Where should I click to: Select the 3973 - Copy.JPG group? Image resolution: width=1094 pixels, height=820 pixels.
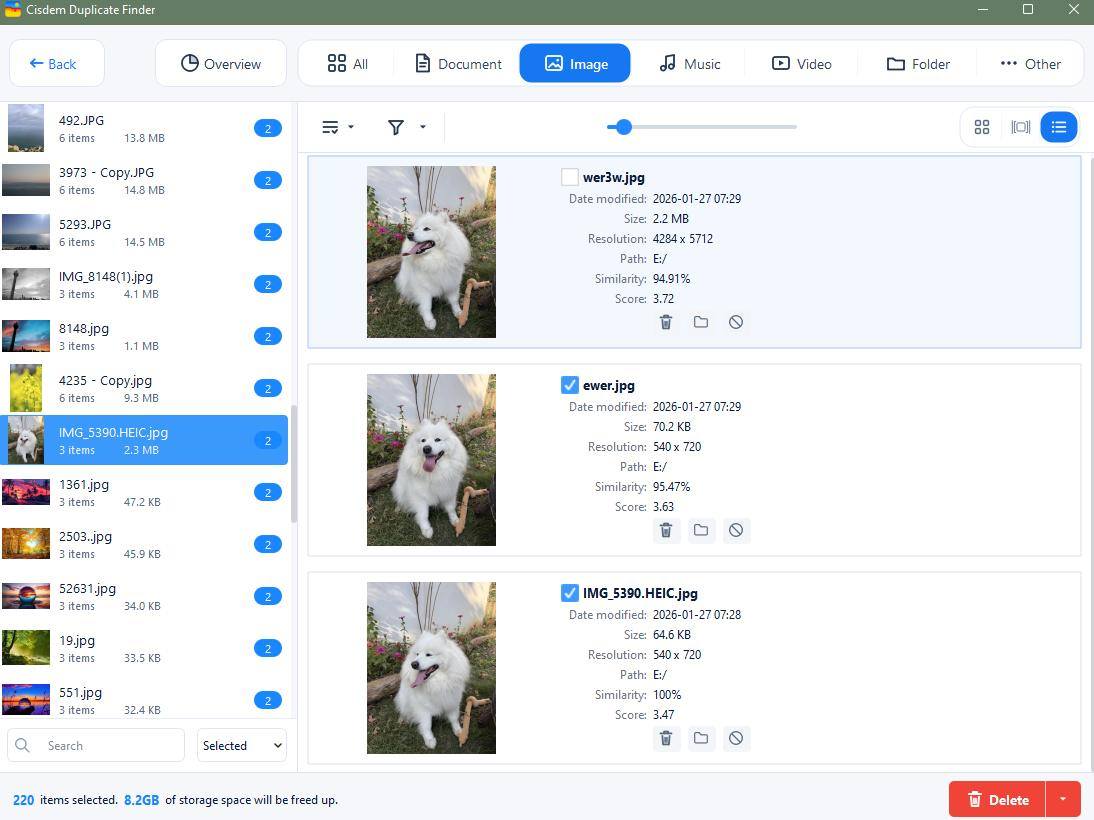tap(144, 181)
